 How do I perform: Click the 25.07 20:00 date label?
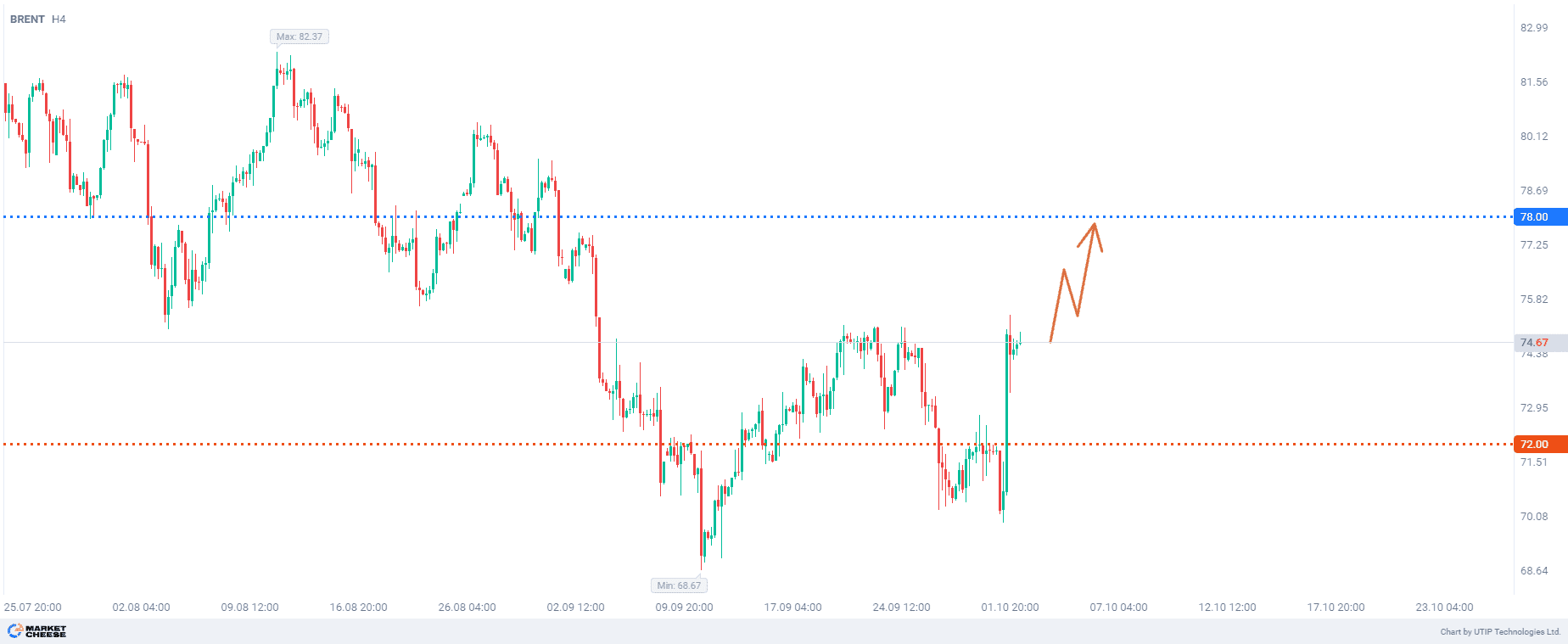[x=33, y=608]
